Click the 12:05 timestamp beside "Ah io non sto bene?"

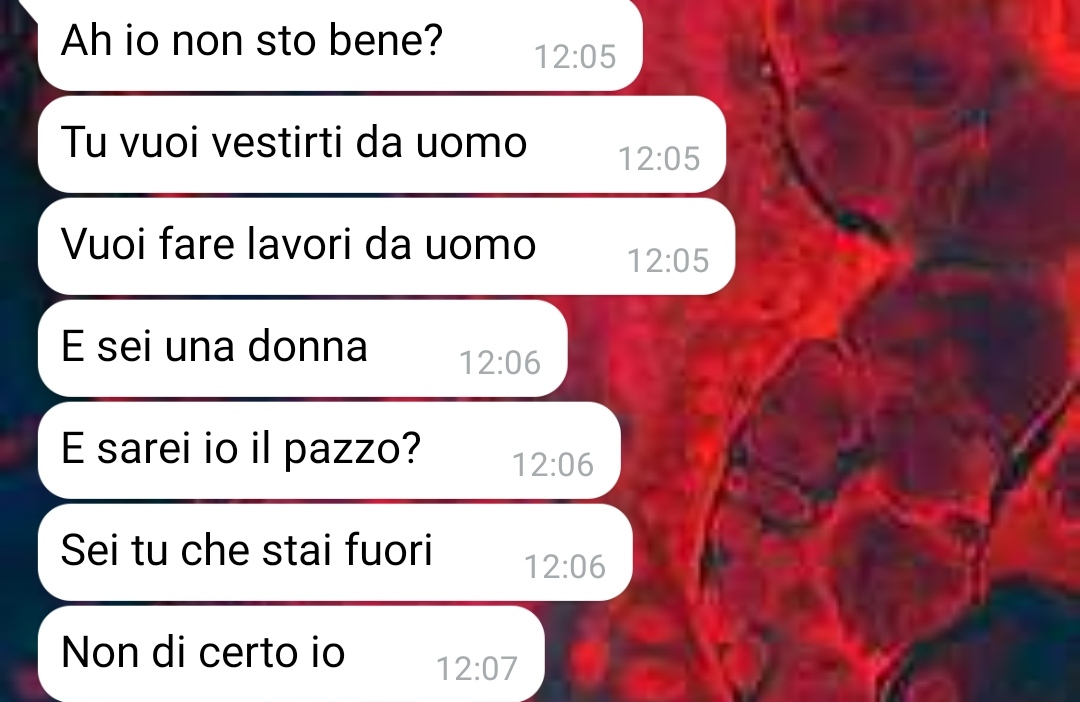pyautogui.click(x=575, y=56)
